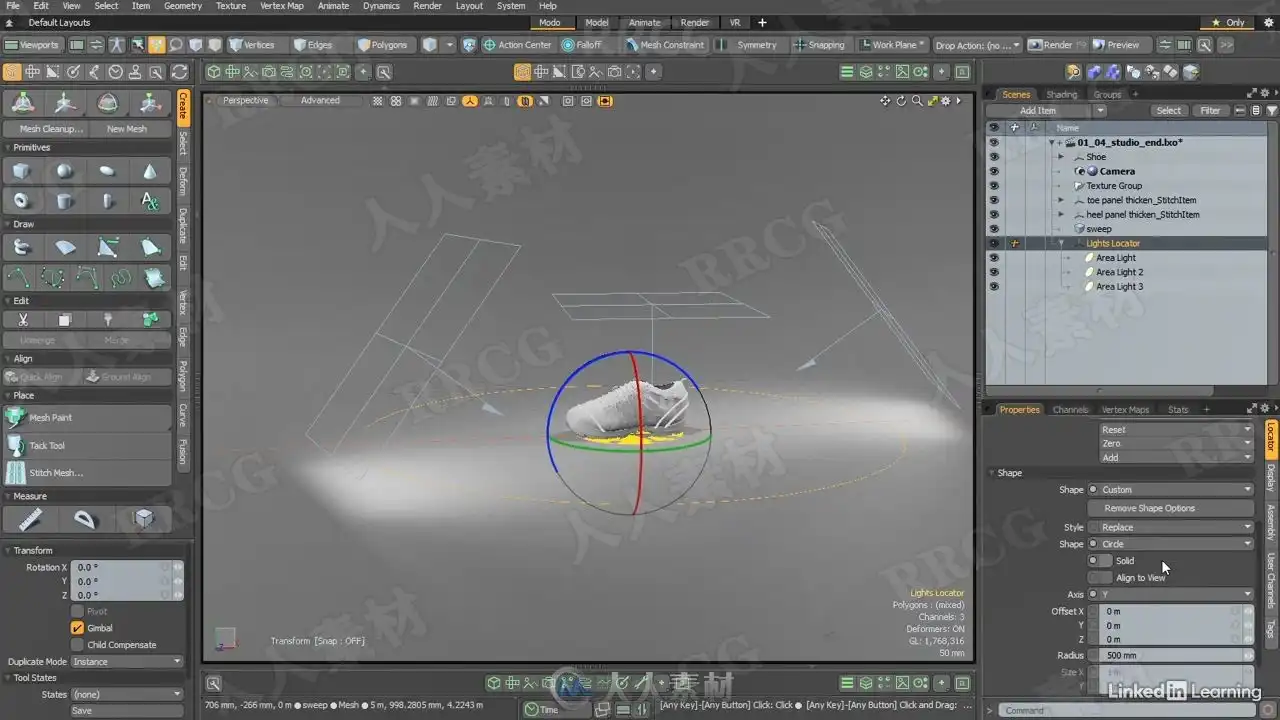Switch to the Channels tab

tap(1070, 410)
